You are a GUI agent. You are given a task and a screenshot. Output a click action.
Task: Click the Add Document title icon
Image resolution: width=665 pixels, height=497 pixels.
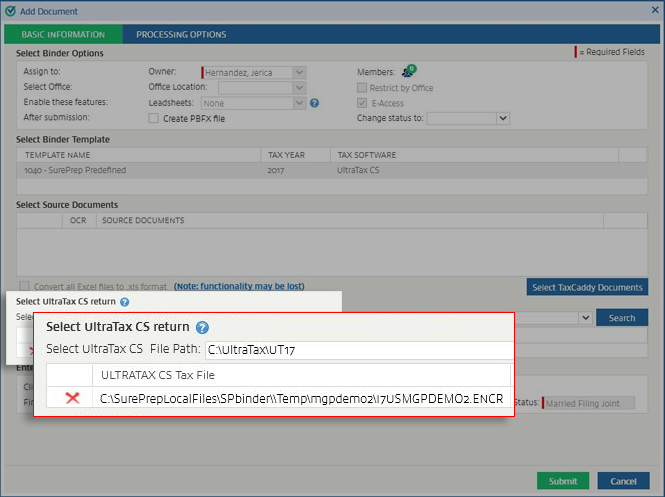click(x=10, y=10)
